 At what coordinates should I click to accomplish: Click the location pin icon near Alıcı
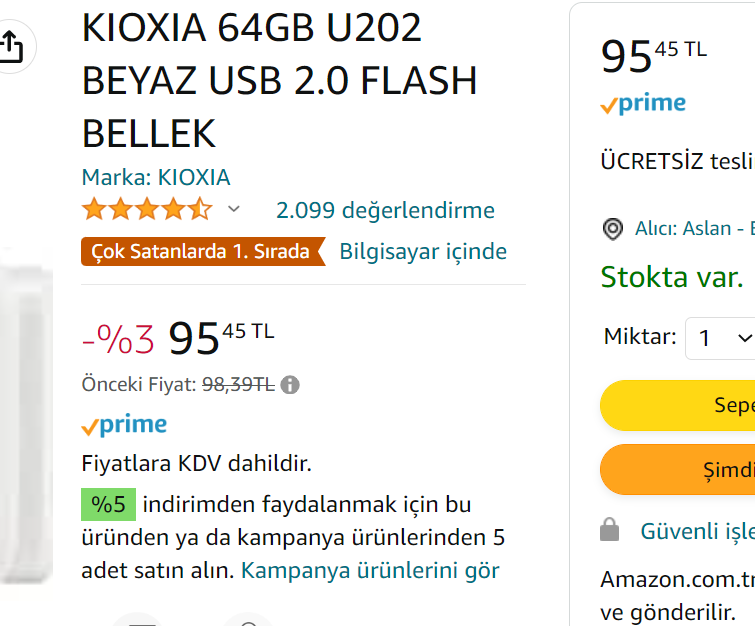pos(613,229)
